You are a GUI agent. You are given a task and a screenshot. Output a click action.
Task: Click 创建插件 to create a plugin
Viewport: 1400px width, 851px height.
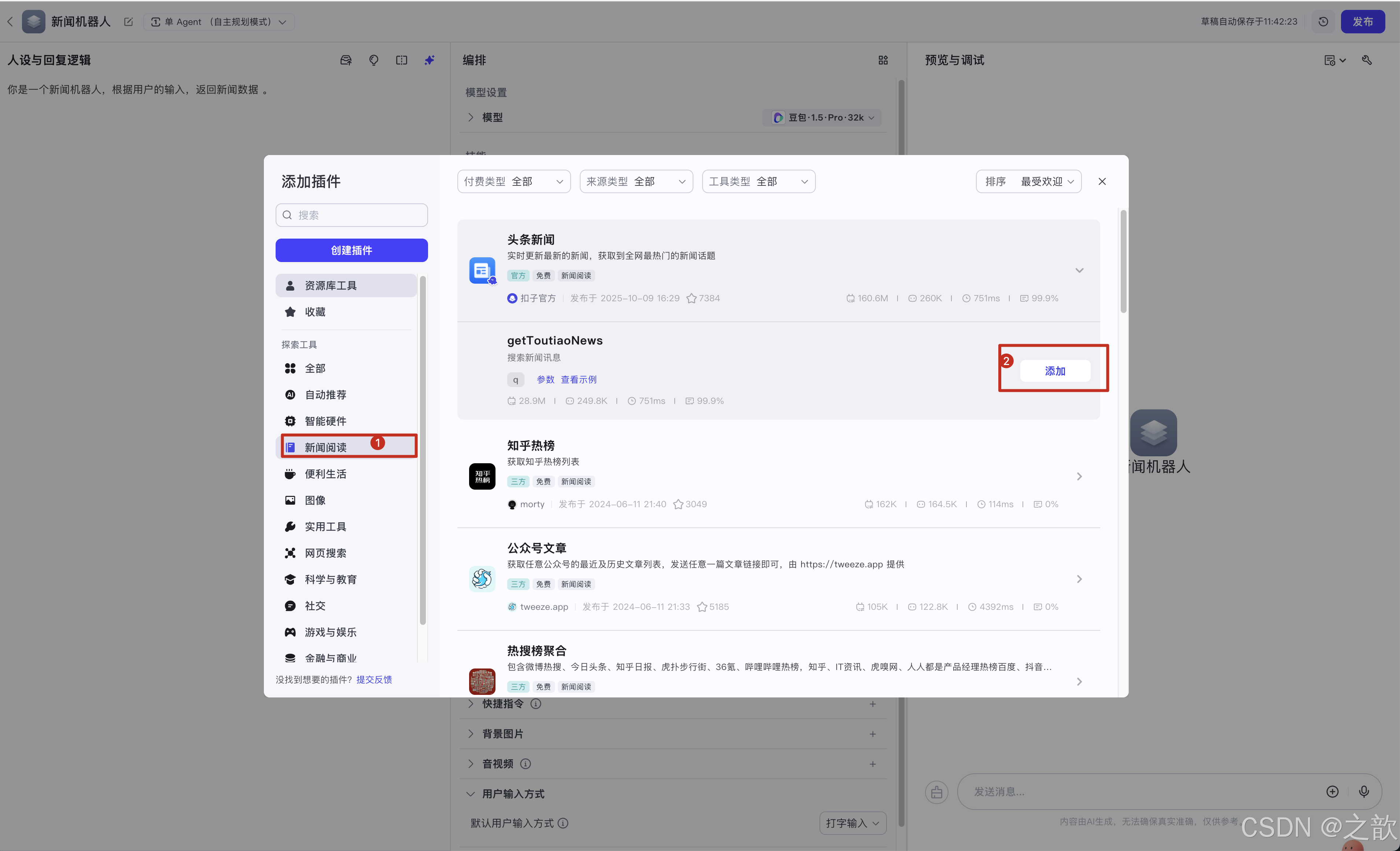351,250
